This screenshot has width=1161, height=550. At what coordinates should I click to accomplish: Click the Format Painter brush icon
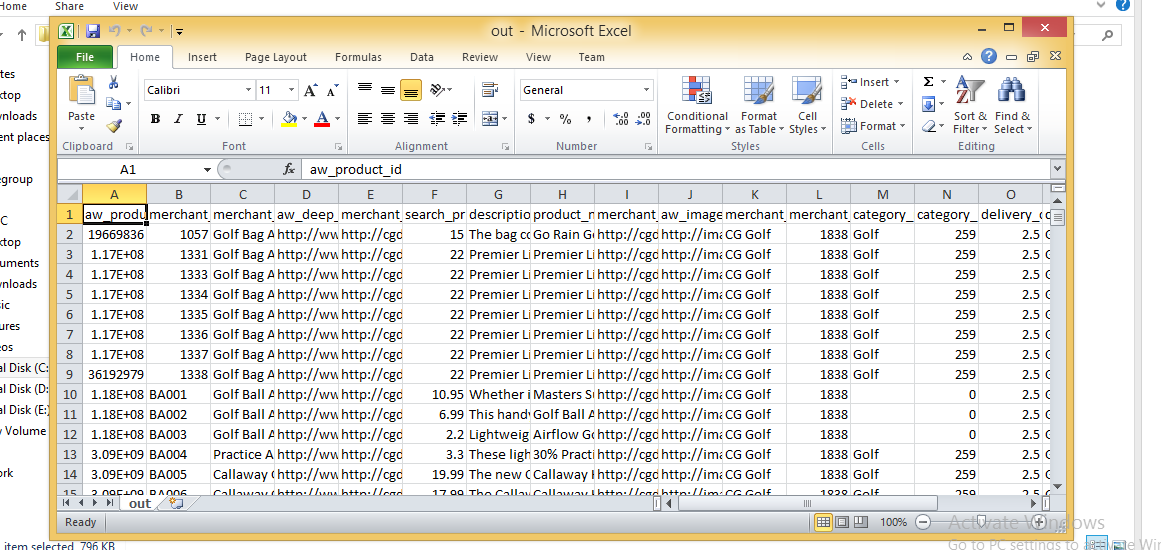[x=113, y=125]
